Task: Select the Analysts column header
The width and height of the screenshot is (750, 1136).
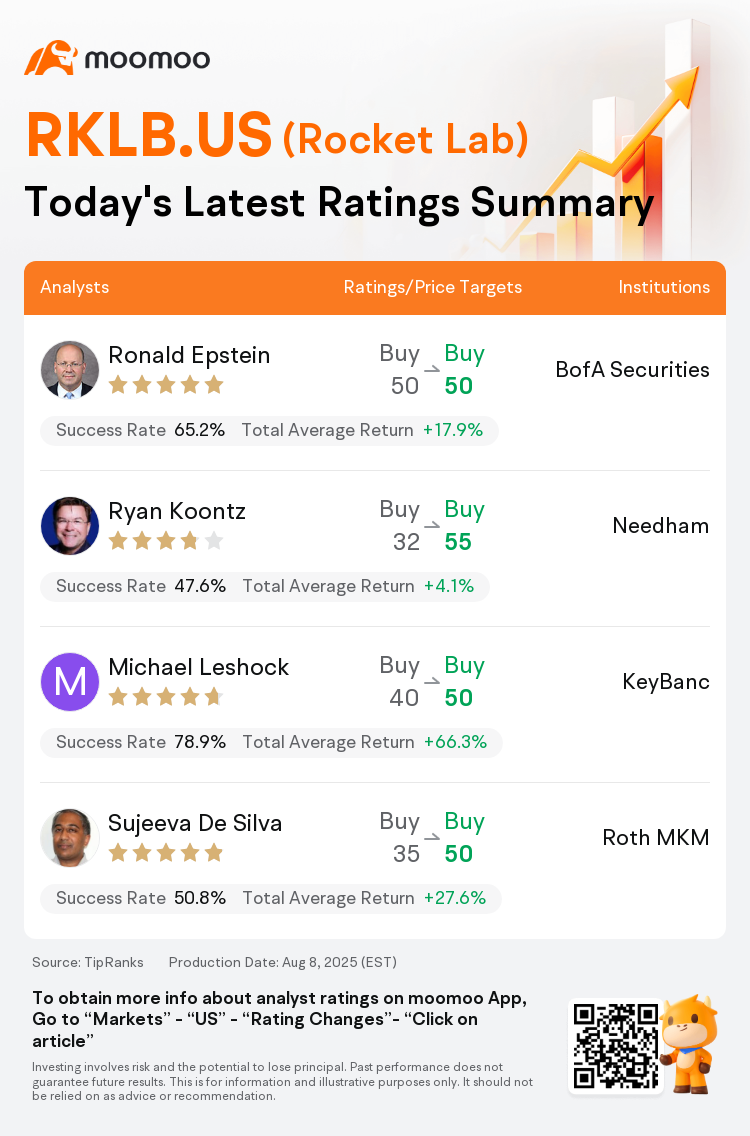Action: pyautogui.click(x=75, y=287)
